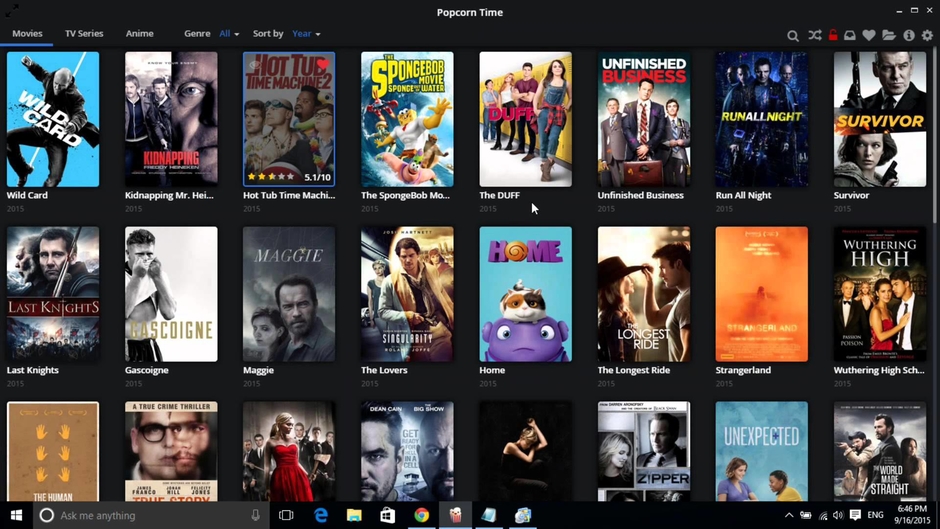940x529 pixels.
Task: Click the battery status tray icon
Action: coord(806,515)
